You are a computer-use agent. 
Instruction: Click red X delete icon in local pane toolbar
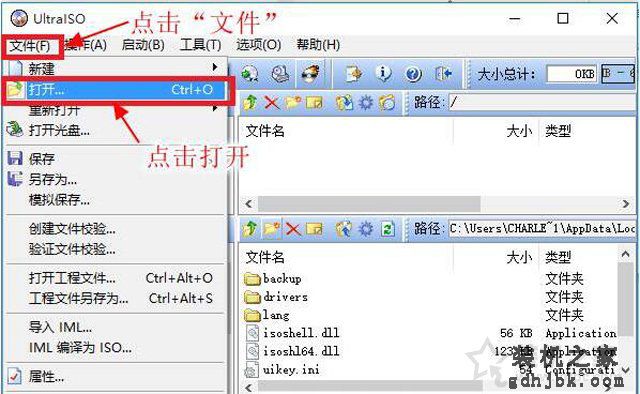pos(293,229)
